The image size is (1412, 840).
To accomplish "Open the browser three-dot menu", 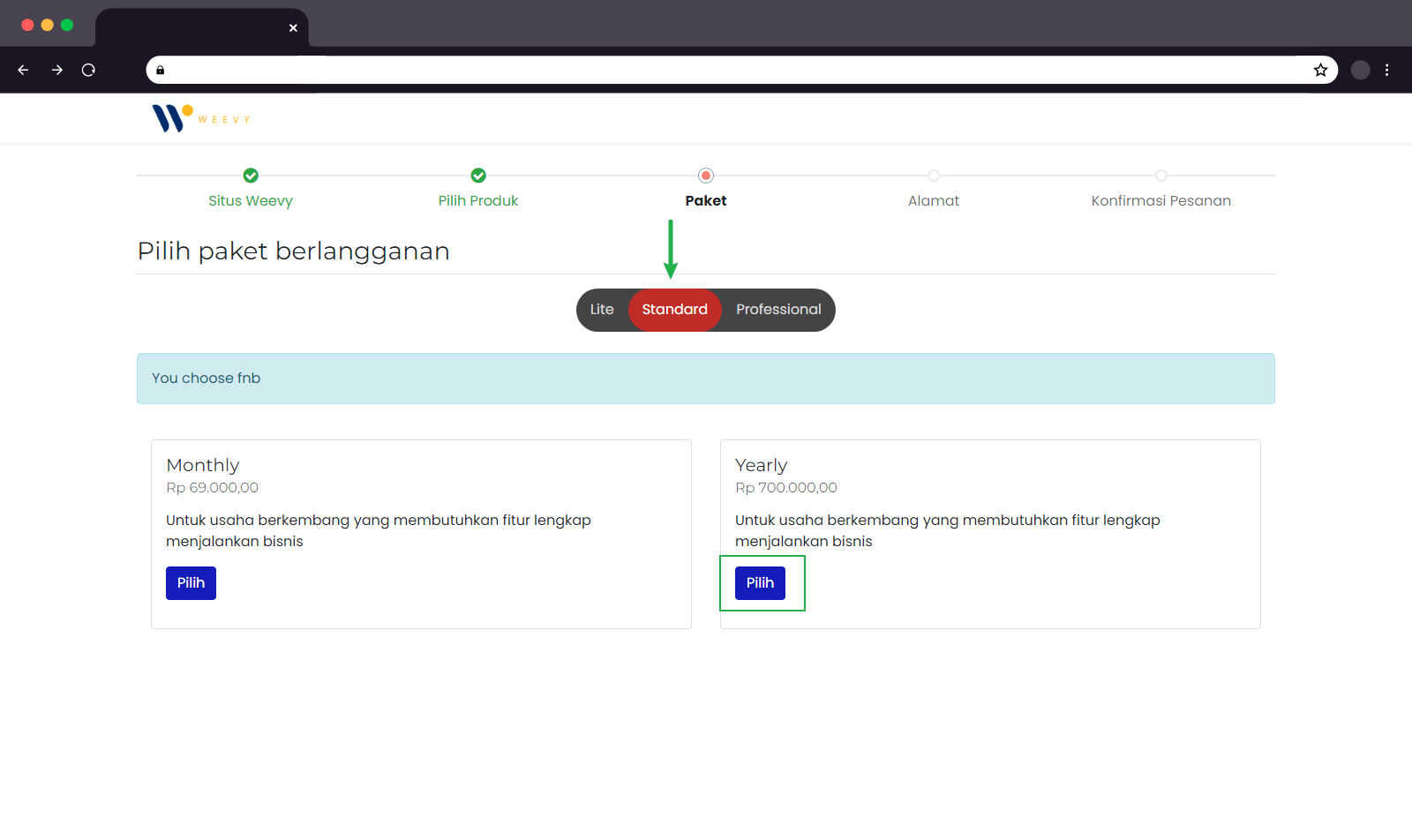I will (x=1387, y=70).
